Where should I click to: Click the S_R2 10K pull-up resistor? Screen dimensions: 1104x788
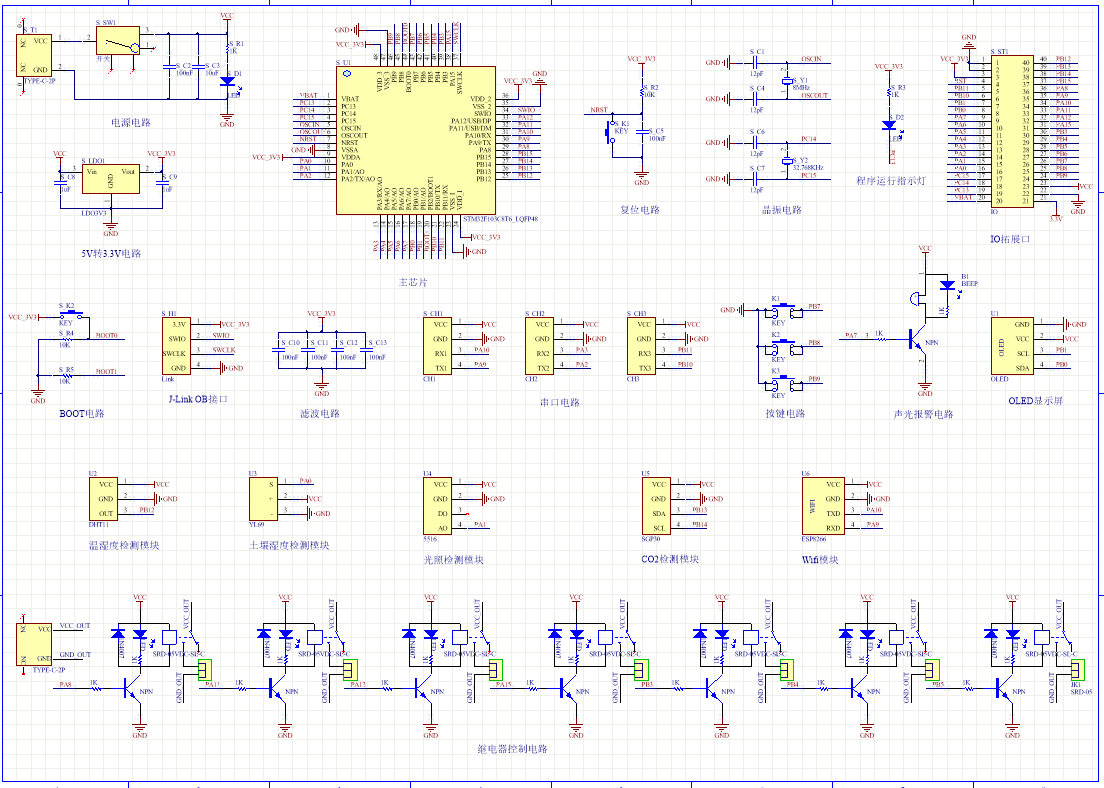641,92
